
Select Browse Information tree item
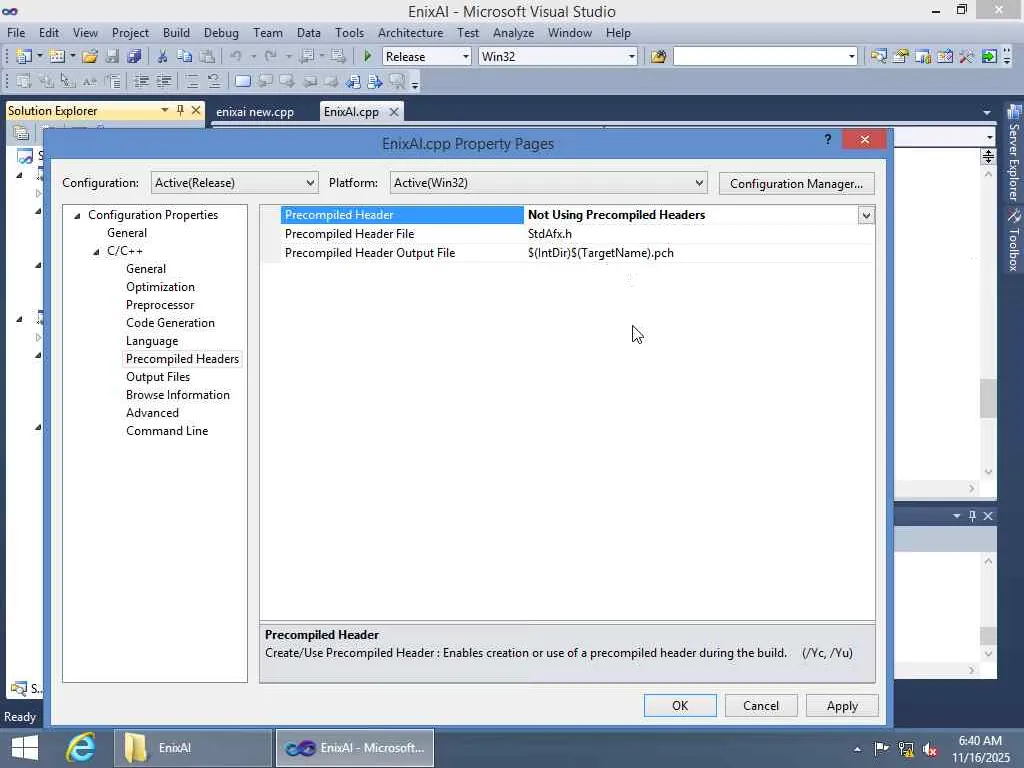[178, 395]
